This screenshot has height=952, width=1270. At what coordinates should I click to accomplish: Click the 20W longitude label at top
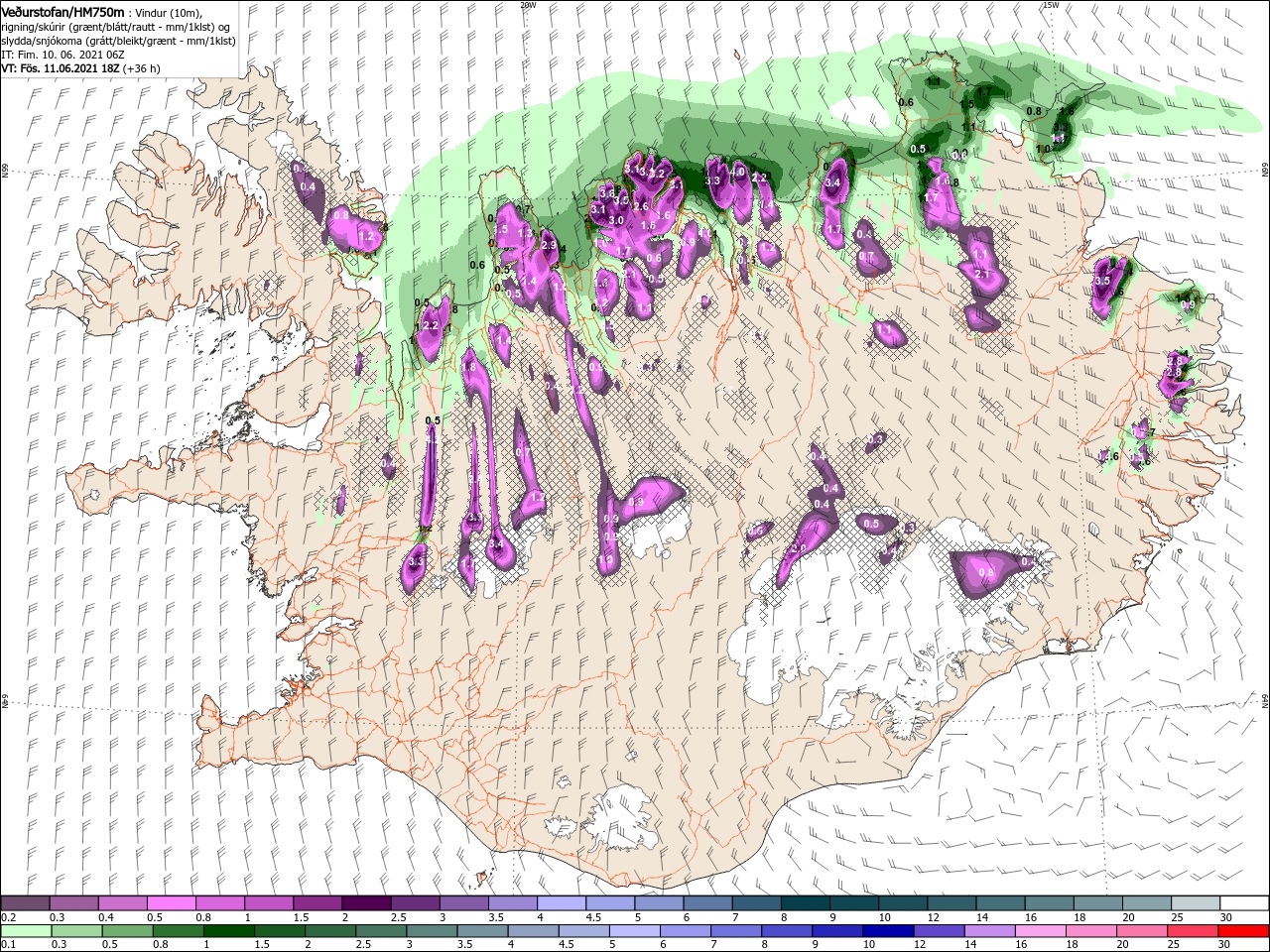coord(527,5)
